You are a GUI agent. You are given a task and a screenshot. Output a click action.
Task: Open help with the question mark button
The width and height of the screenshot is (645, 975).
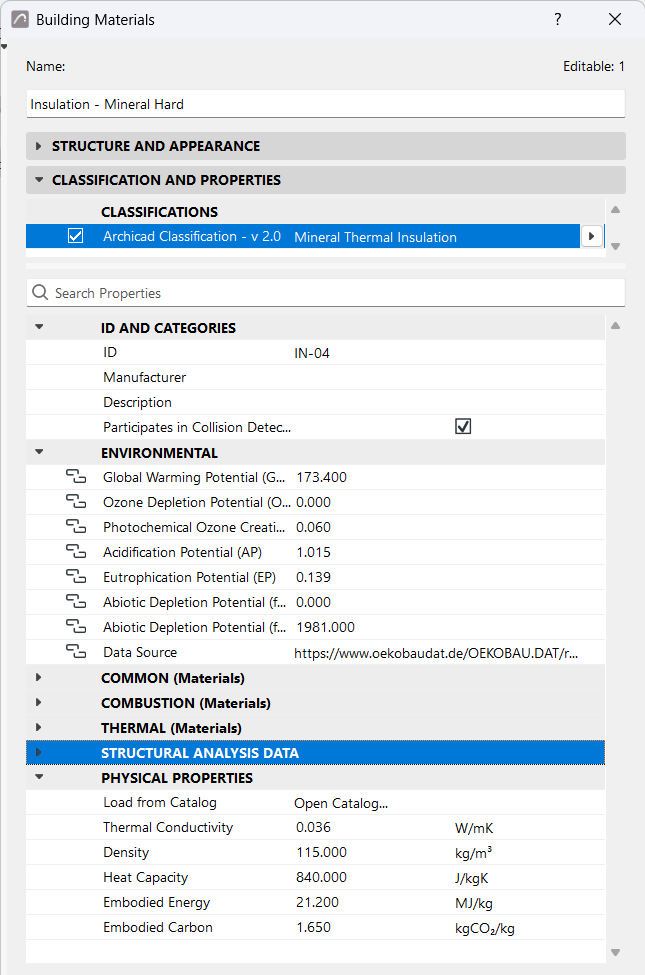point(558,19)
